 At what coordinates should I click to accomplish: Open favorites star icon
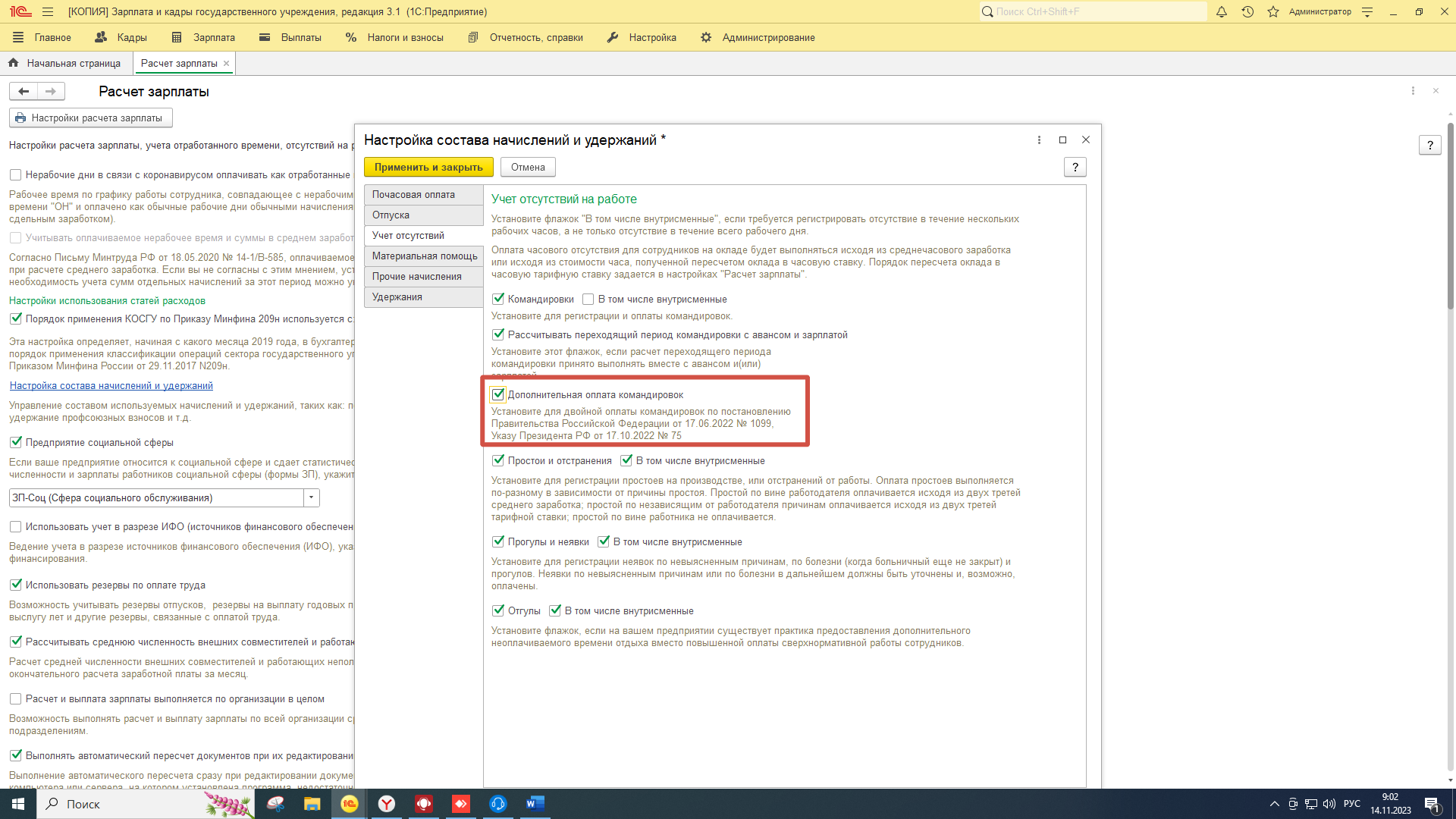click(1273, 12)
